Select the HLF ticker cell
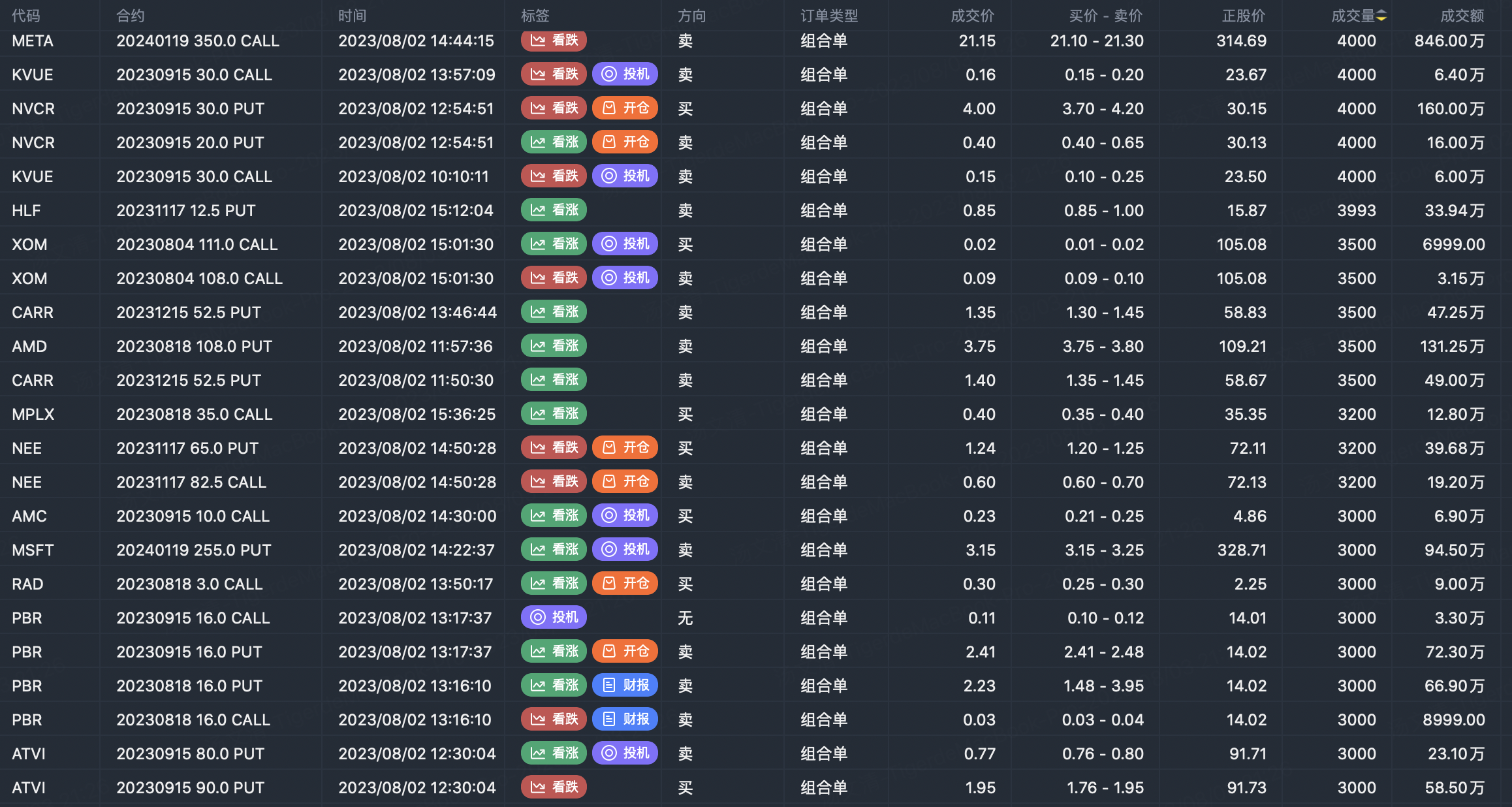 point(26,210)
